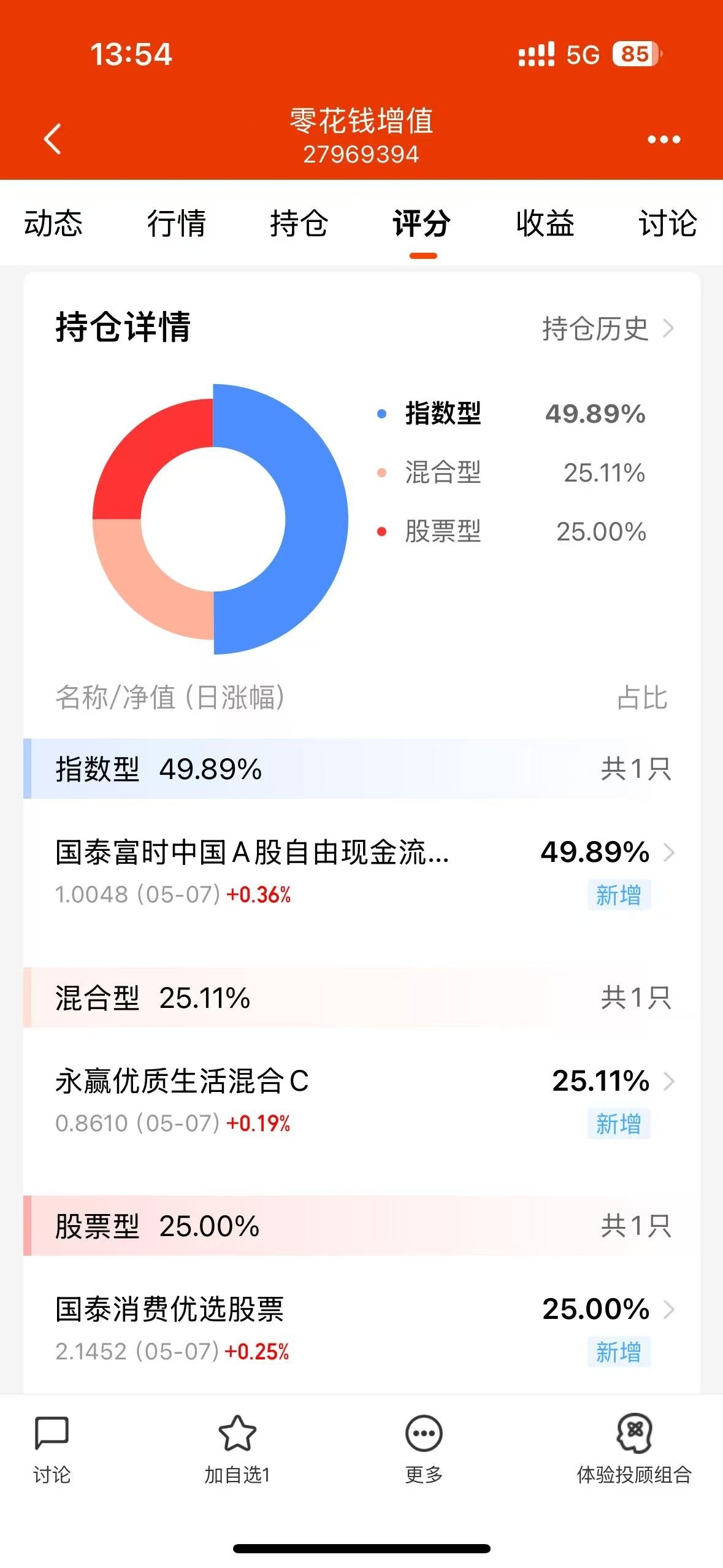Open 更多 circle dots icon
The height and width of the screenshot is (1568, 723).
coord(424,1433)
